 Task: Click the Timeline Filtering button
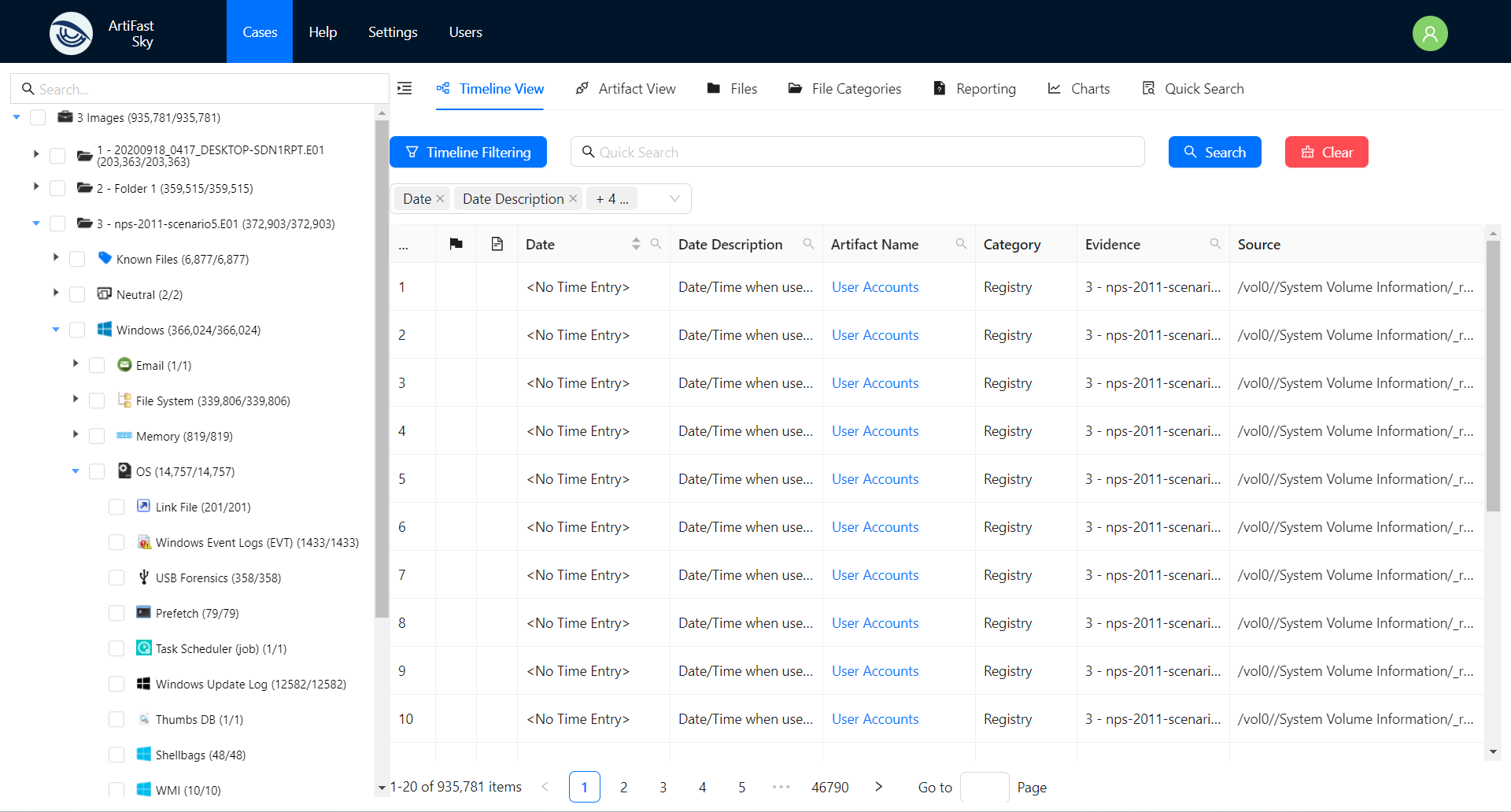pos(468,152)
